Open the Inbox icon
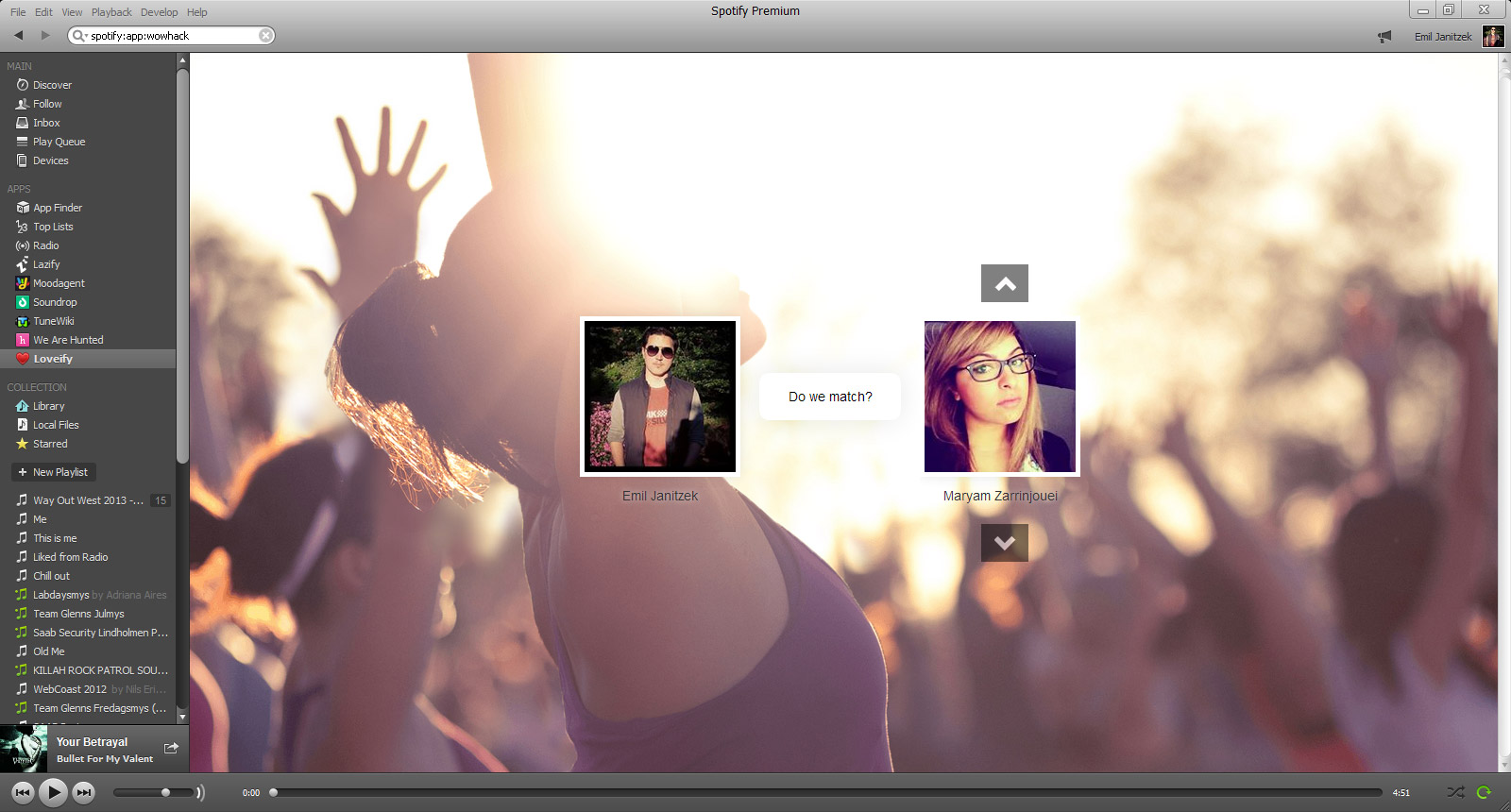This screenshot has height=812, width=1511. point(23,123)
